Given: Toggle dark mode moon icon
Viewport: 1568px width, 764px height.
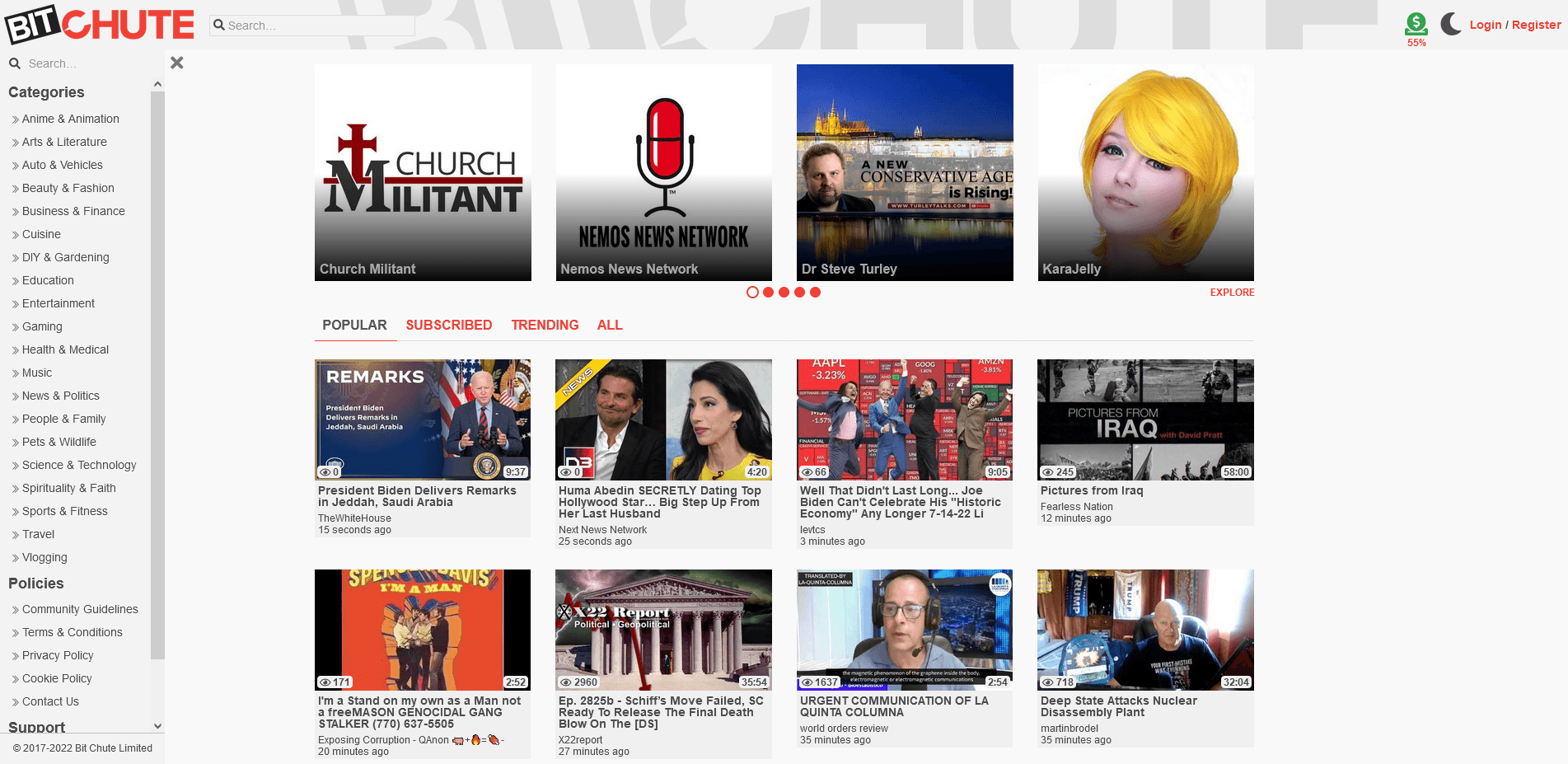Looking at the screenshot, I should click(x=1451, y=24).
